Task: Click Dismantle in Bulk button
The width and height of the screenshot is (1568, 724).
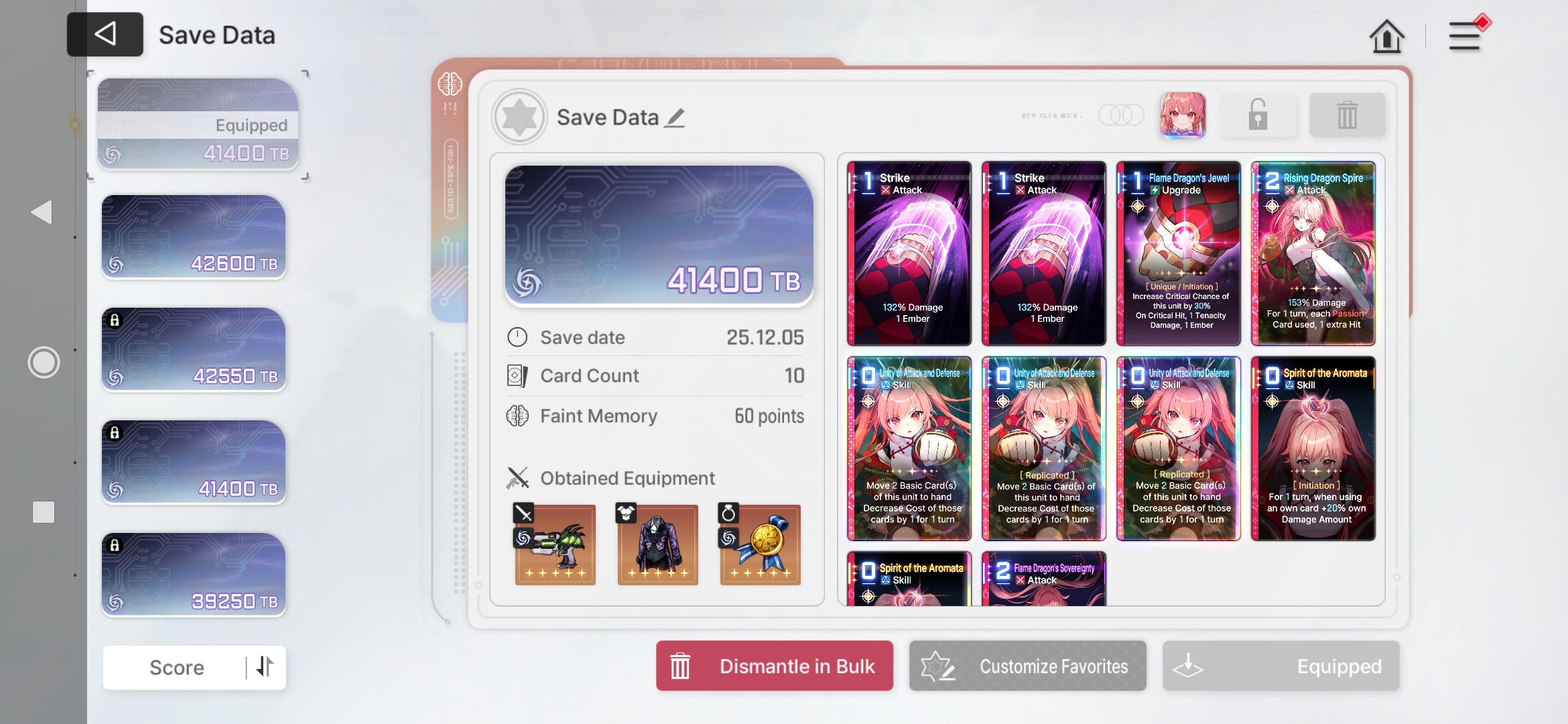Action: tap(775, 666)
